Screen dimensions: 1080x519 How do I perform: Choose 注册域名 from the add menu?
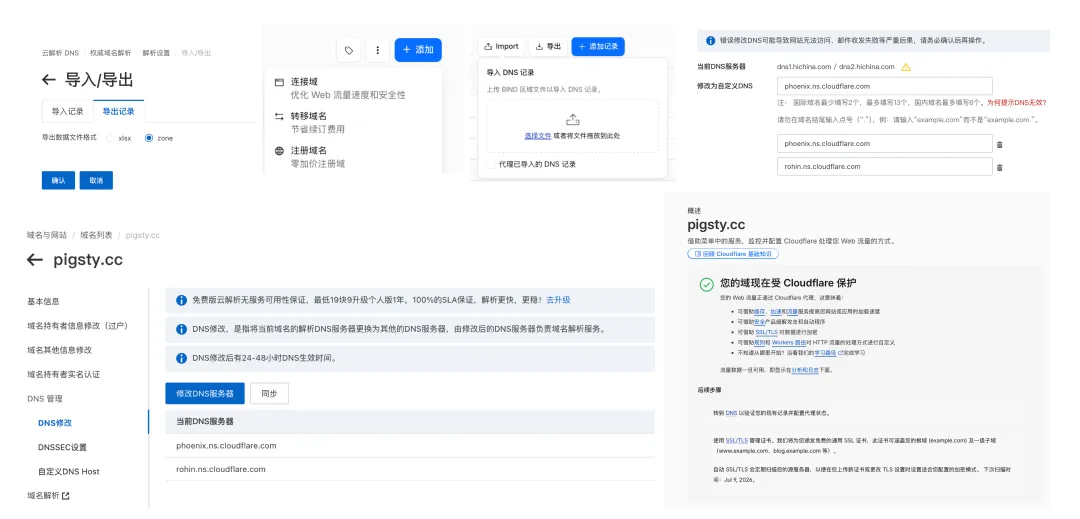click(x=352, y=157)
